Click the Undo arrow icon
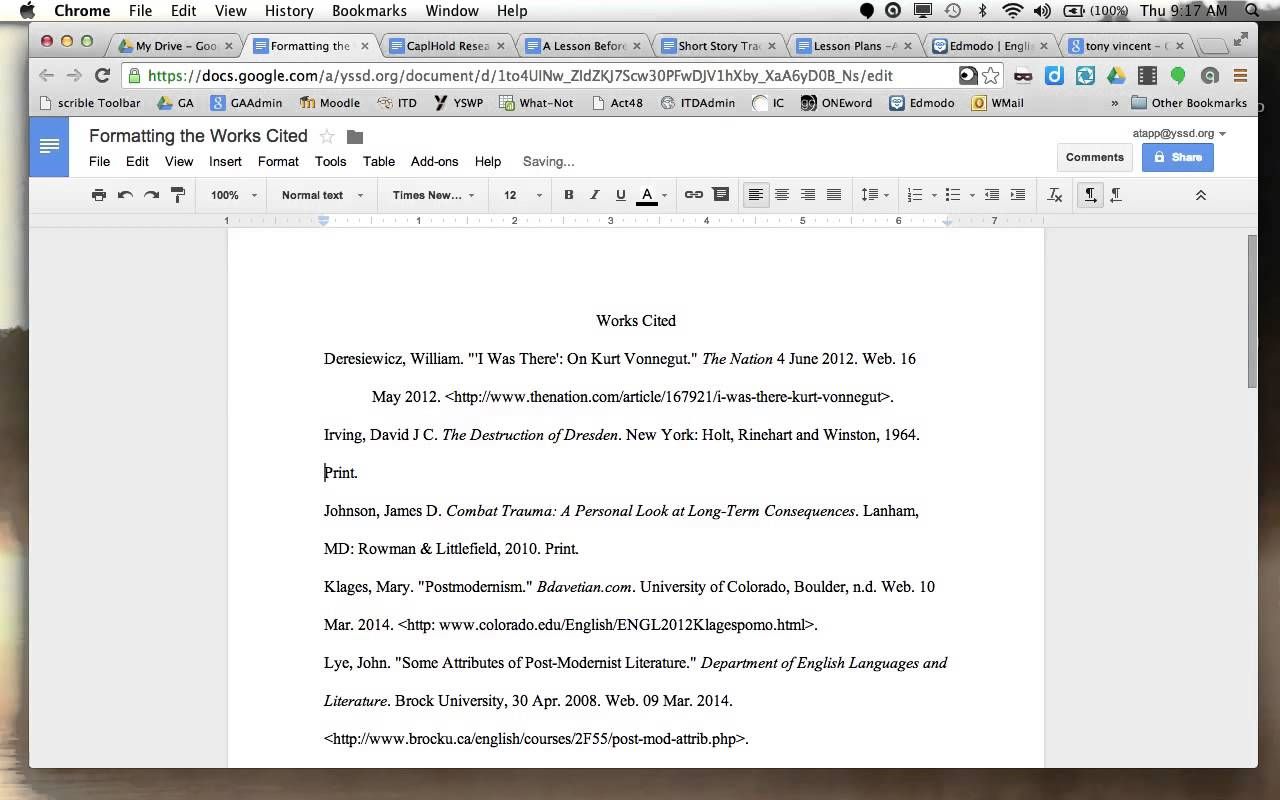The height and width of the screenshot is (800, 1280). coord(125,195)
